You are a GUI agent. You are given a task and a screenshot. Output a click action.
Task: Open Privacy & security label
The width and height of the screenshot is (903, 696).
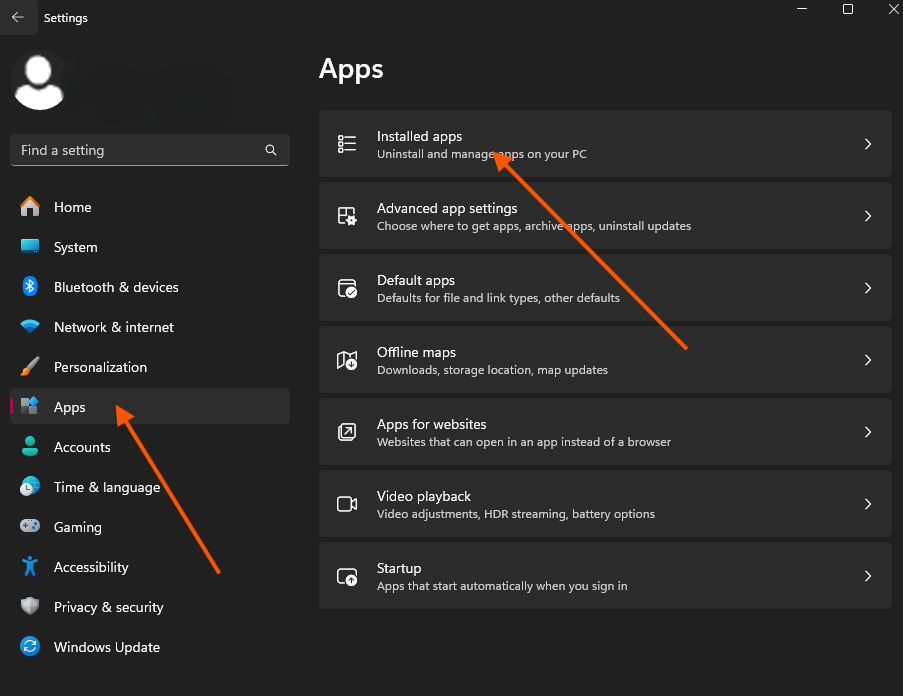pos(109,607)
